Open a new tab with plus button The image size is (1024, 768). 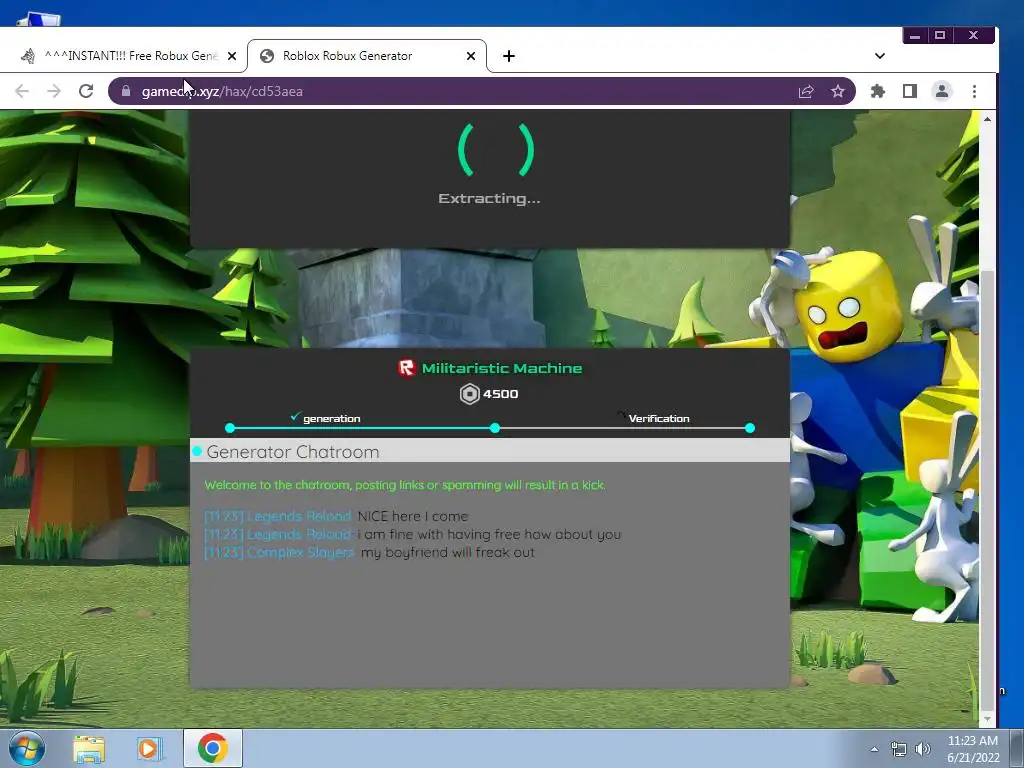[509, 56]
